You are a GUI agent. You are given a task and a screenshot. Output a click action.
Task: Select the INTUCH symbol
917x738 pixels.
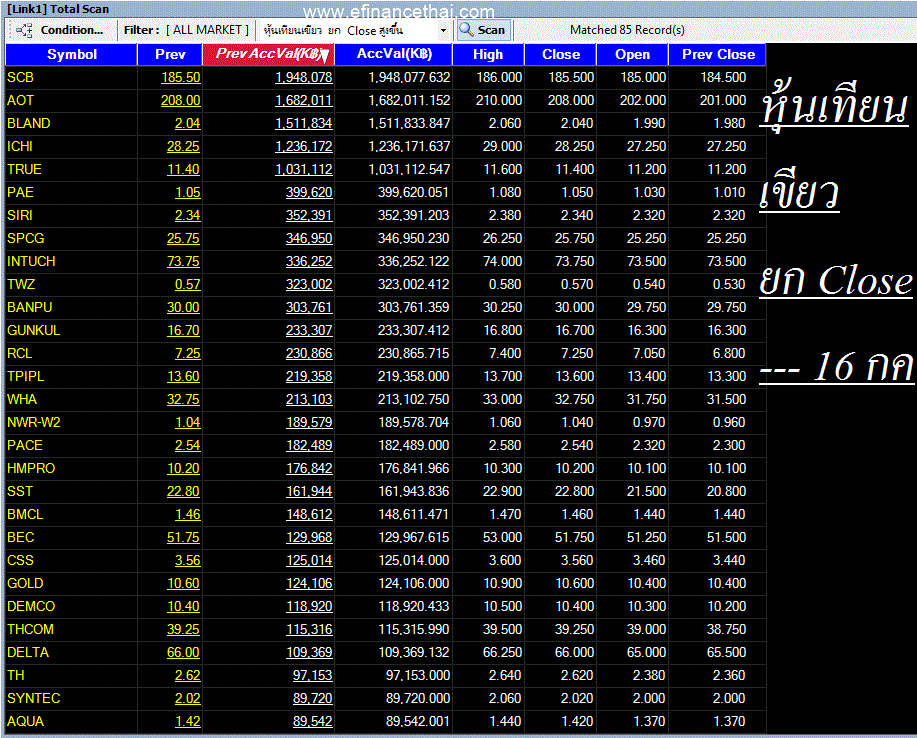point(32,261)
